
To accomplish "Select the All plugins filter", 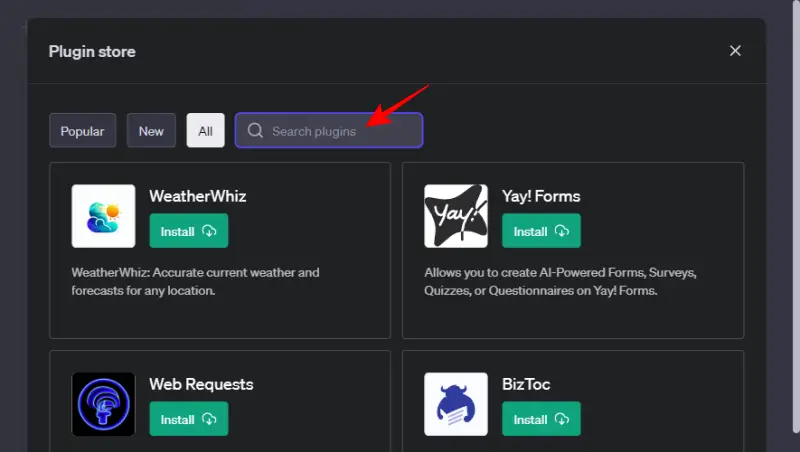I will [x=205, y=131].
